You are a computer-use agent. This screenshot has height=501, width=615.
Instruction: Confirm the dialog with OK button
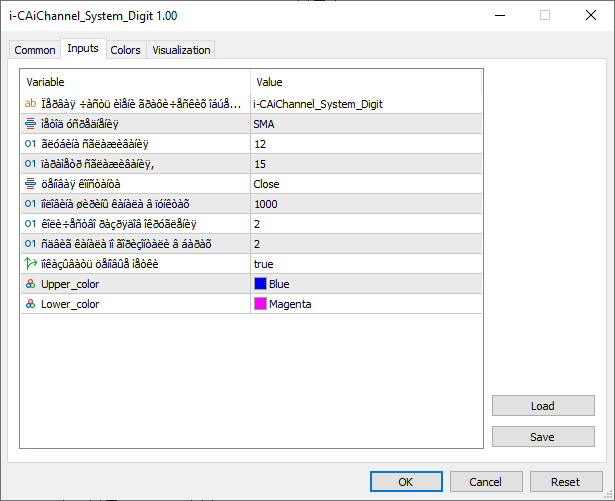405,481
